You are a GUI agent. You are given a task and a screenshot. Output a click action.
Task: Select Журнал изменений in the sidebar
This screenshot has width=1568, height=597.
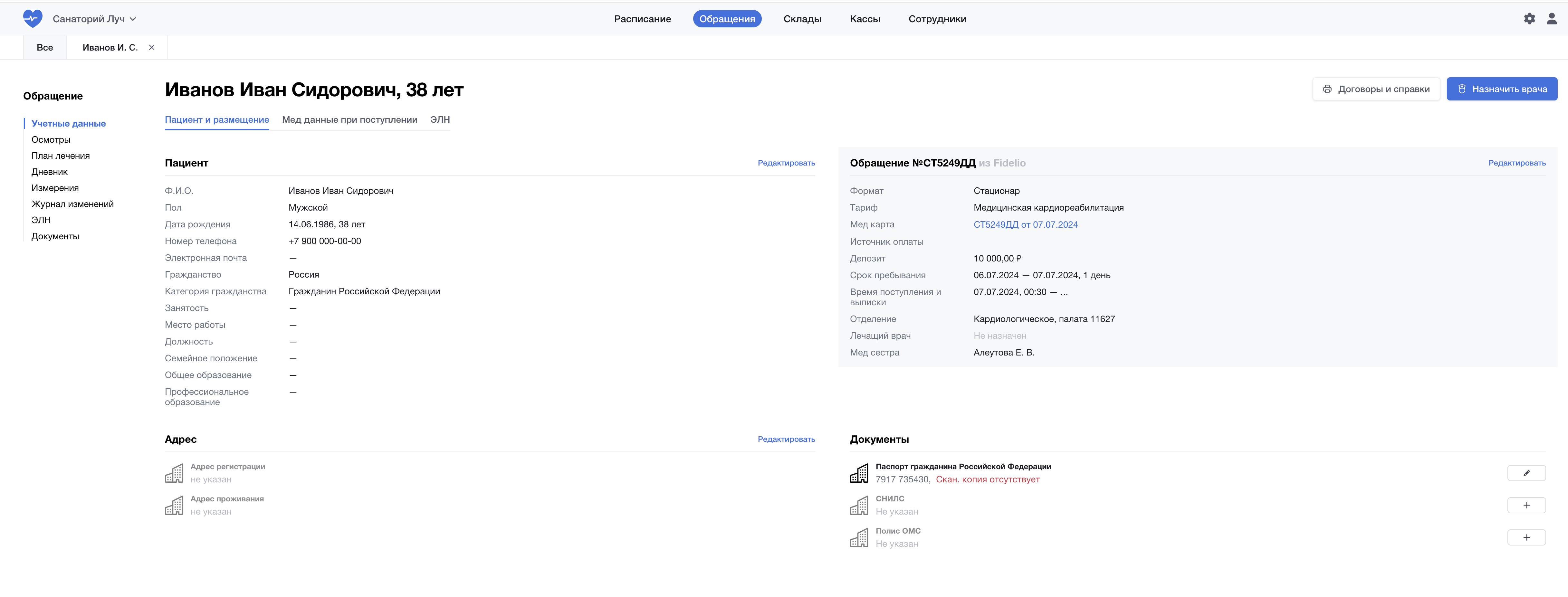(x=72, y=204)
